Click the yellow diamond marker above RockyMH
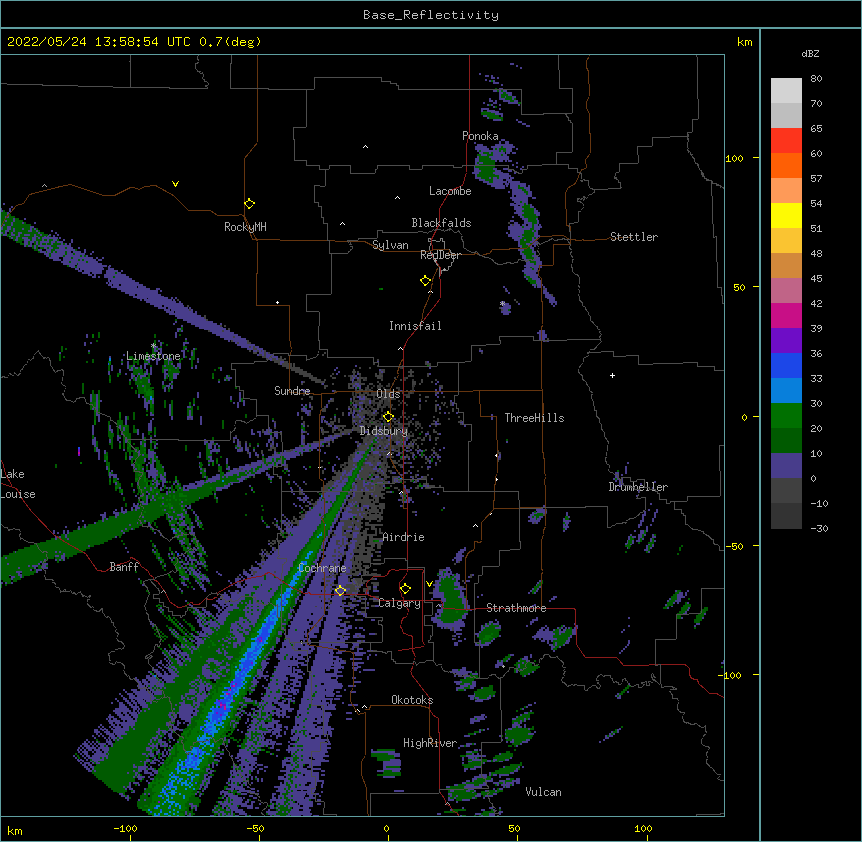Viewport: 862px width, 842px height. [x=250, y=204]
